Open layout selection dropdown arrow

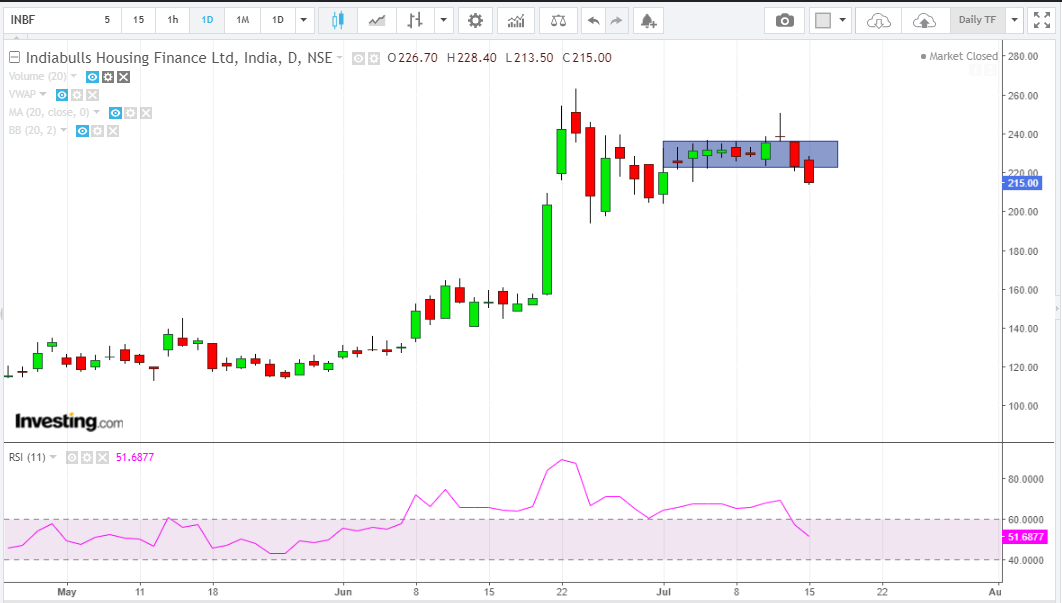pyautogui.click(x=843, y=20)
